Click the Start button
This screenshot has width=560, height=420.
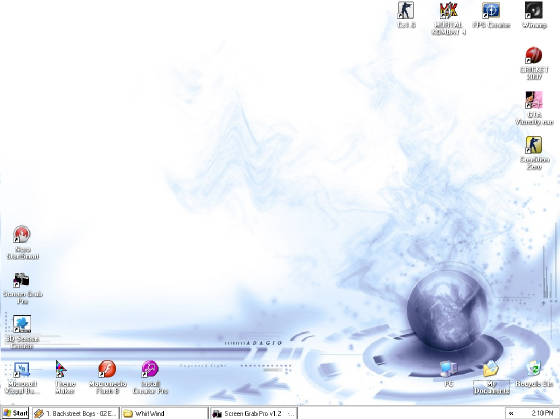tap(15, 413)
